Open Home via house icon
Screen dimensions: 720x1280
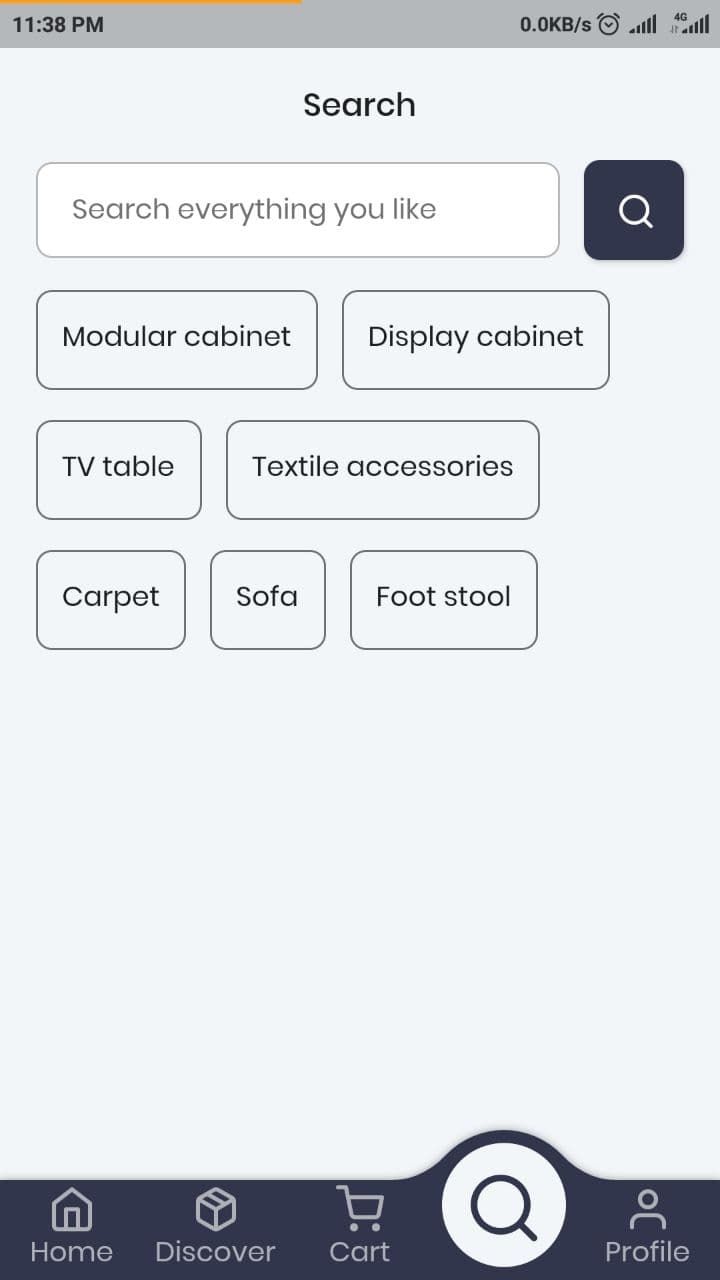[x=72, y=1209]
